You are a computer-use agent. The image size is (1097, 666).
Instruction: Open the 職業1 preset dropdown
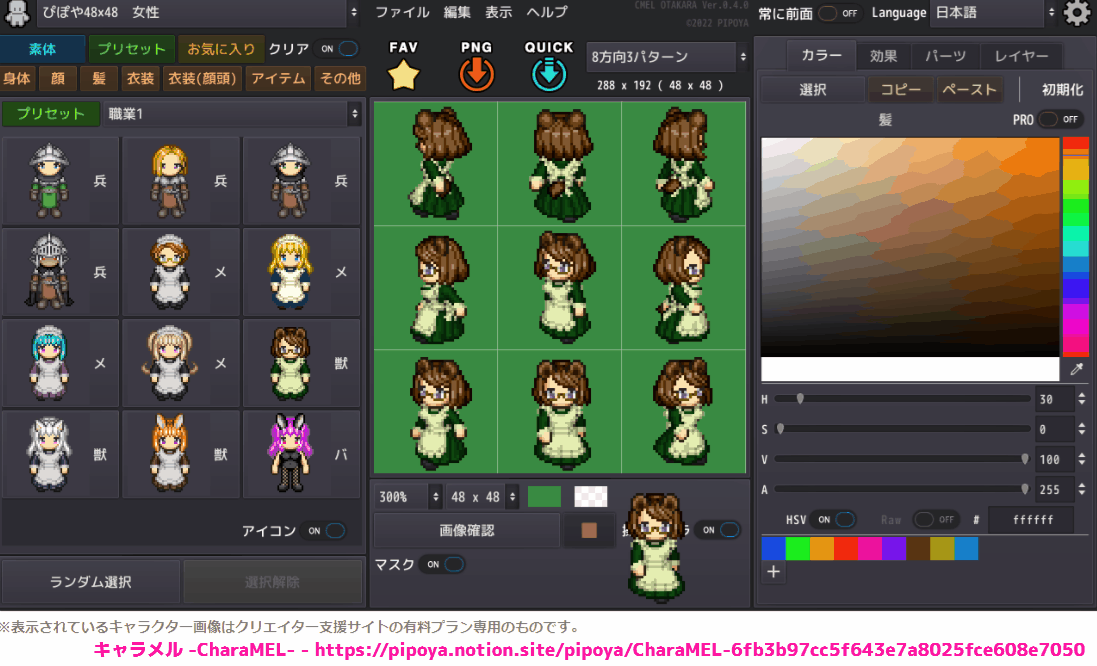point(232,113)
